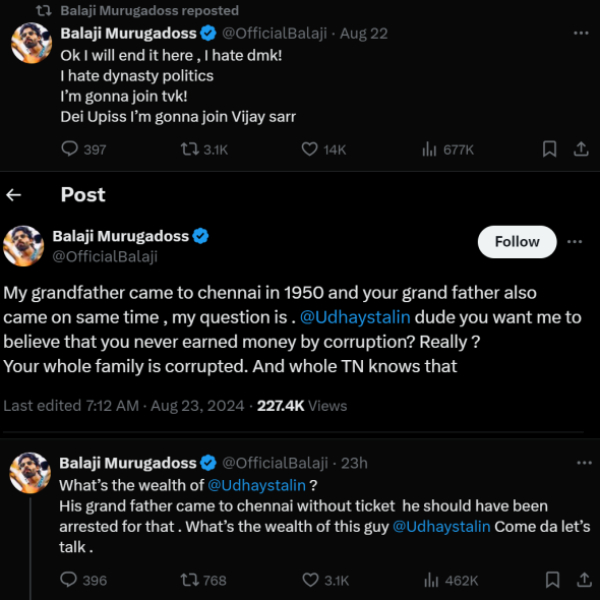Viewport: 600px width, 600px height.
Task: Like the top tweet with 14K likes
Action: [x=310, y=149]
